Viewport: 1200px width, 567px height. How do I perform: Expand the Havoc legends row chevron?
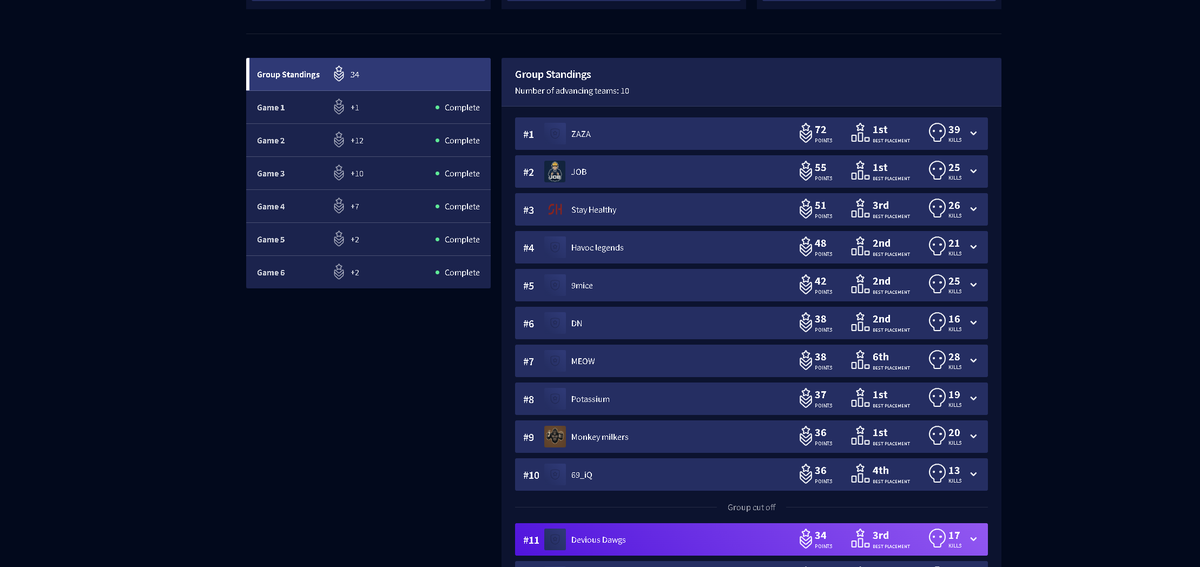tap(973, 248)
